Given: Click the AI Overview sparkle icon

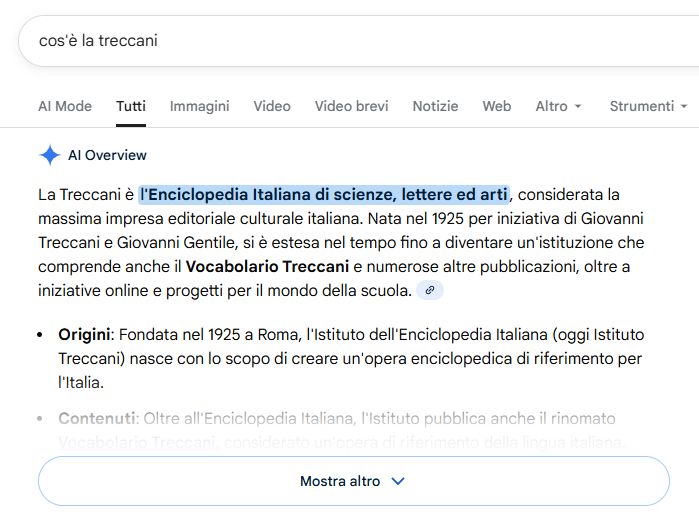Looking at the screenshot, I should 49,155.
